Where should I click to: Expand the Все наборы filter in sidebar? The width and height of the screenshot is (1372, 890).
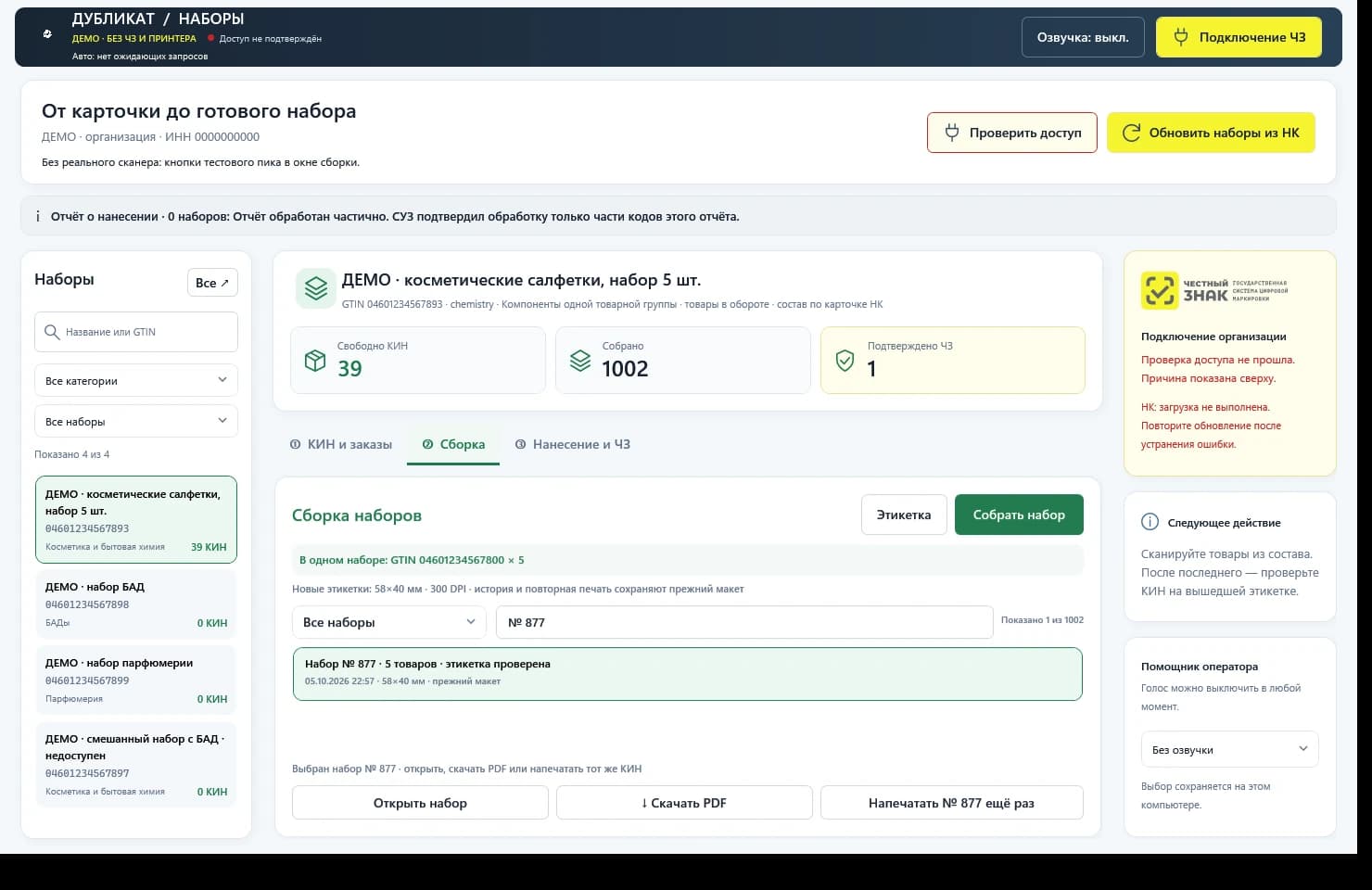136,421
